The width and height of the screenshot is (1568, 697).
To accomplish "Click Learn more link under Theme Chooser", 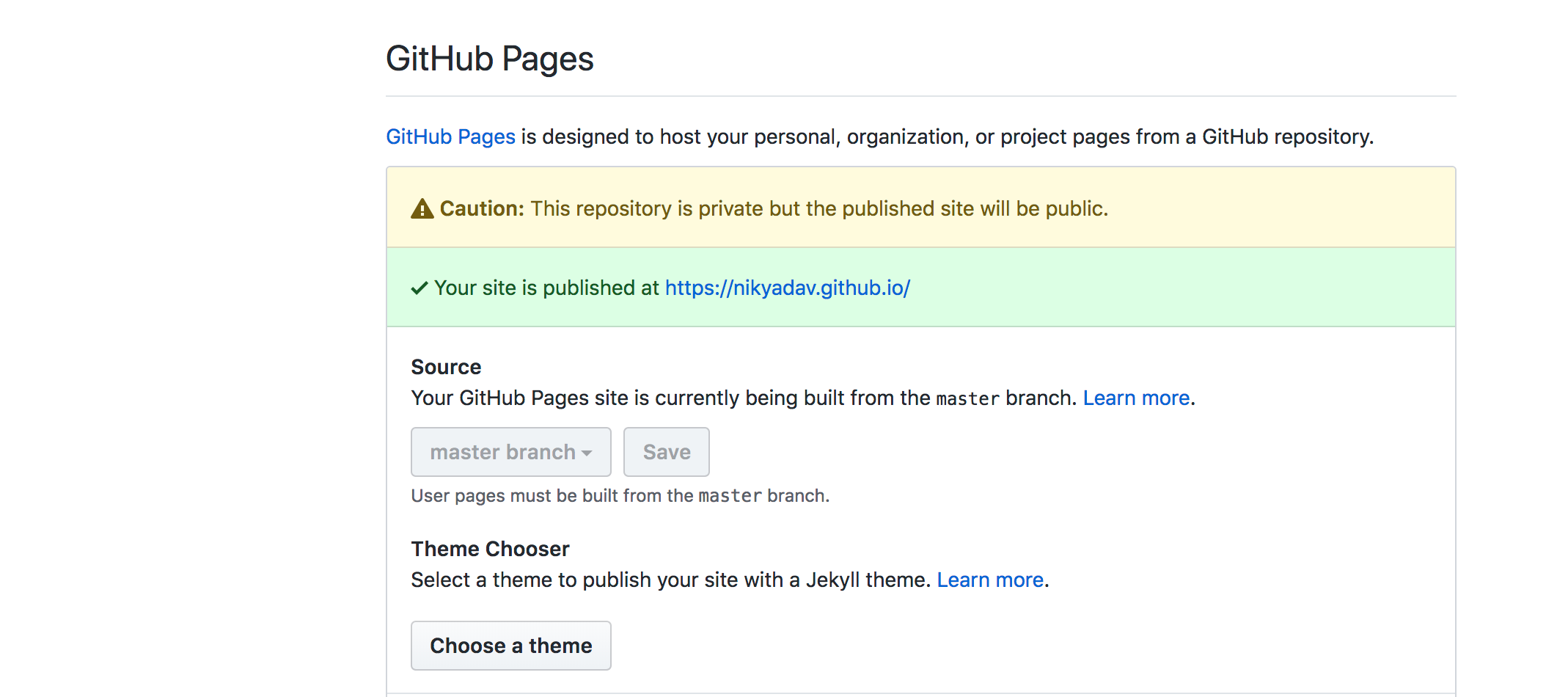I will pyautogui.click(x=990, y=580).
